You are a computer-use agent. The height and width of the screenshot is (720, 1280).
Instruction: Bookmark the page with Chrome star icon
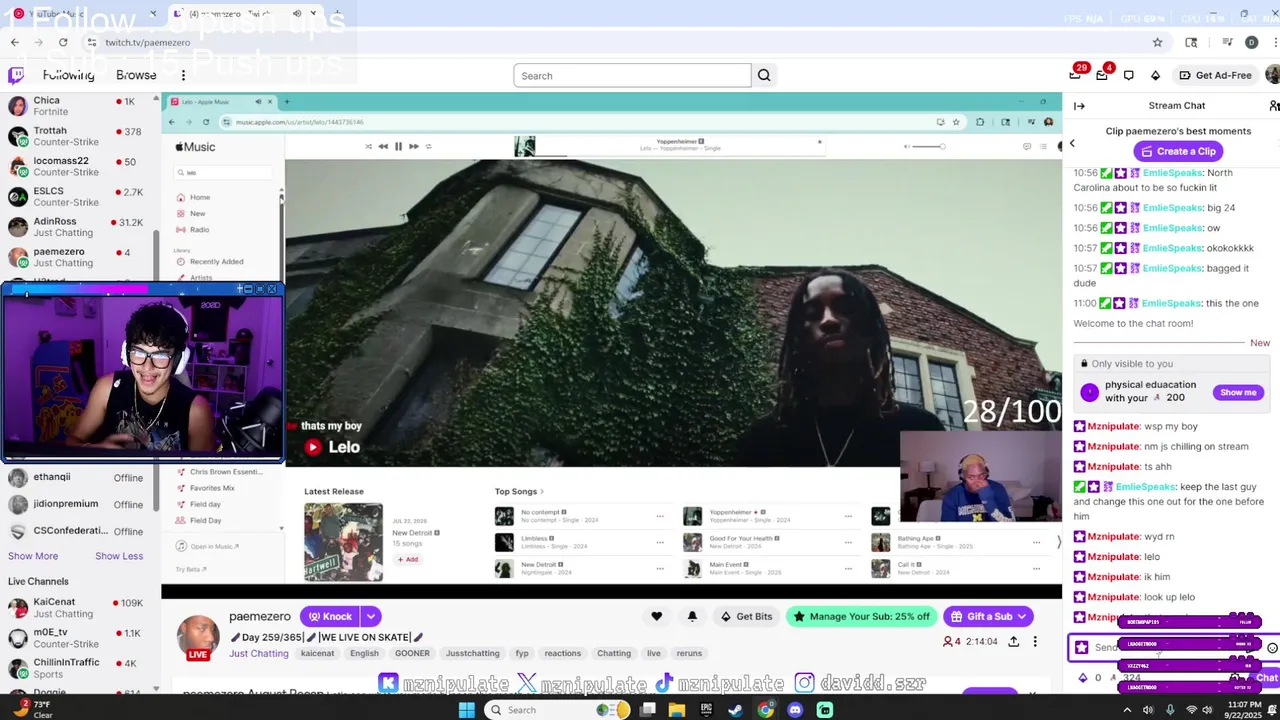(1157, 42)
